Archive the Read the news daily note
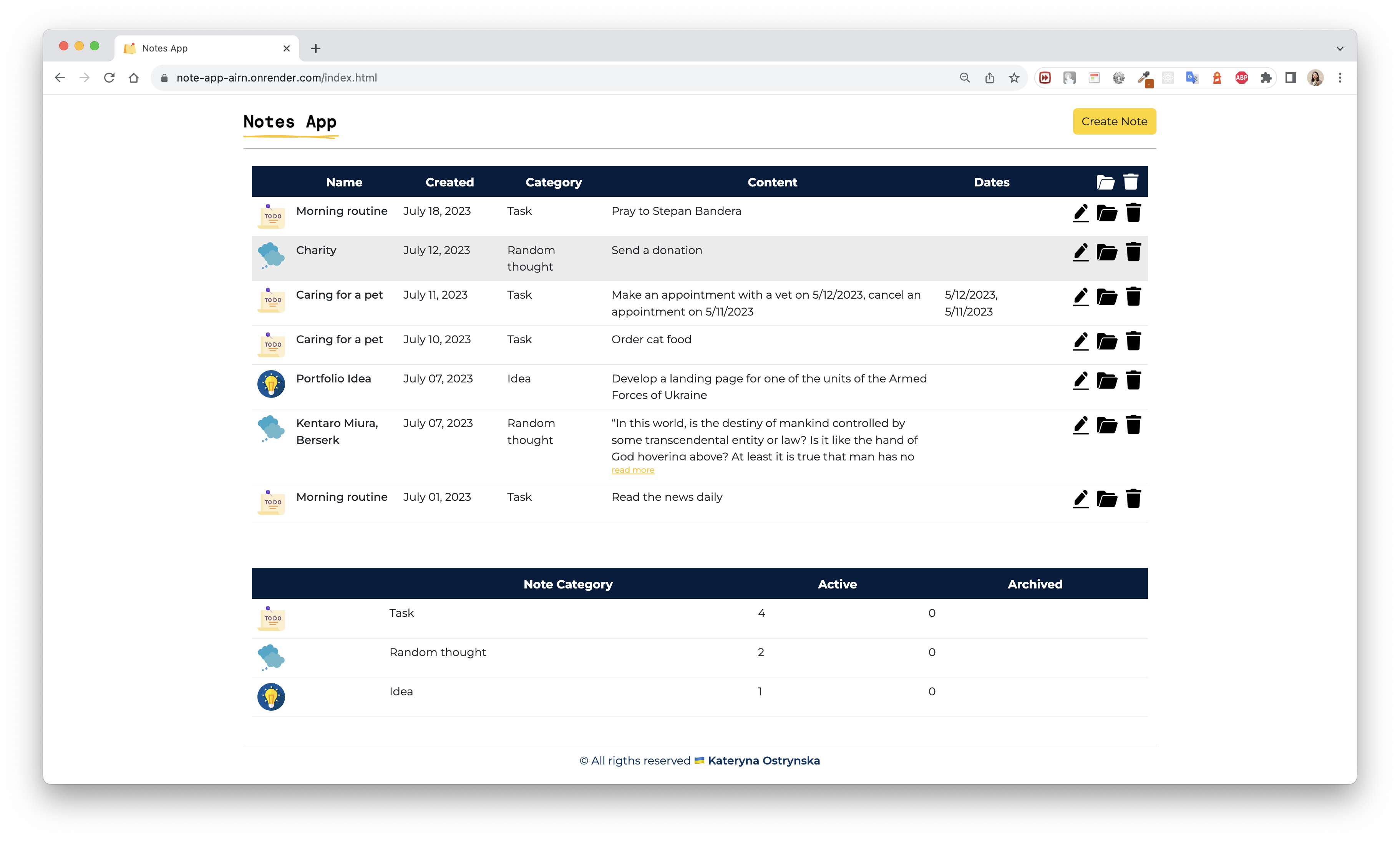Image resolution: width=1400 pixels, height=841 pixels. tap(1106, 499)
